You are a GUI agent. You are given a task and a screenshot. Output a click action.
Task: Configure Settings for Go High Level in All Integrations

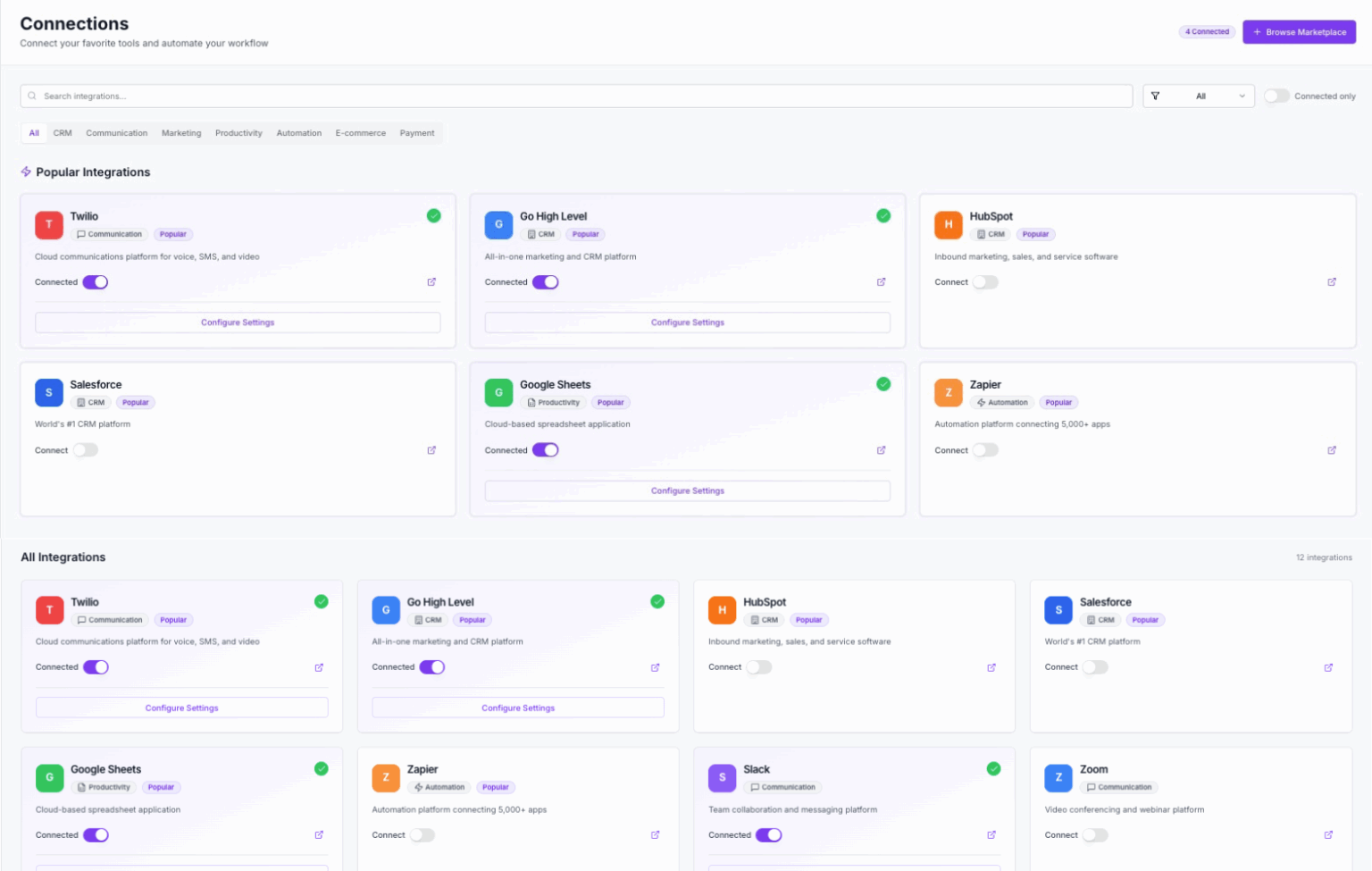pos(518,708)
